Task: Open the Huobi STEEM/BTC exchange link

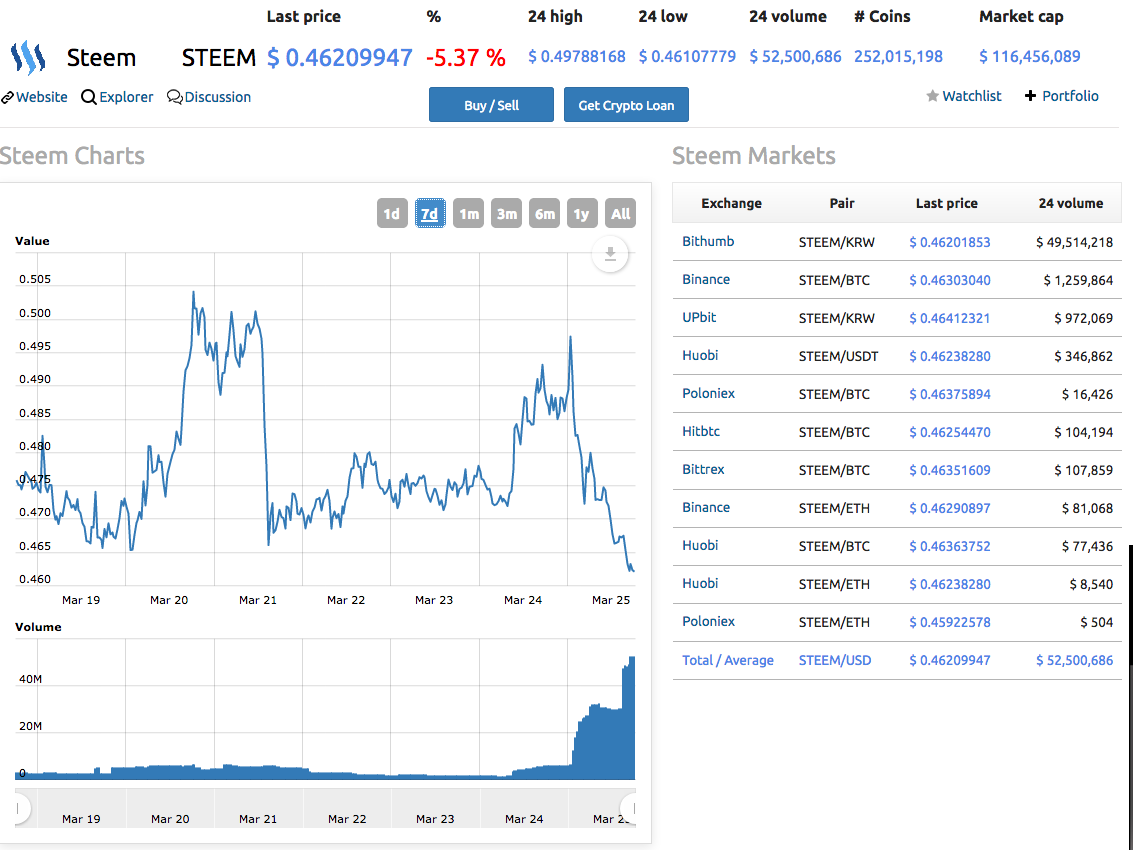Action: [700, 546]
